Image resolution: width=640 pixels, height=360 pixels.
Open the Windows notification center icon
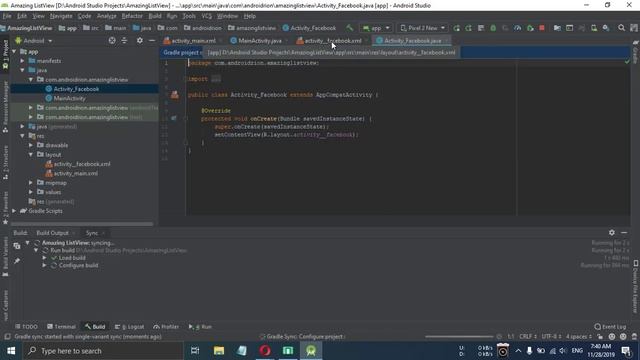pyautogui.click(x=626, y=351)
